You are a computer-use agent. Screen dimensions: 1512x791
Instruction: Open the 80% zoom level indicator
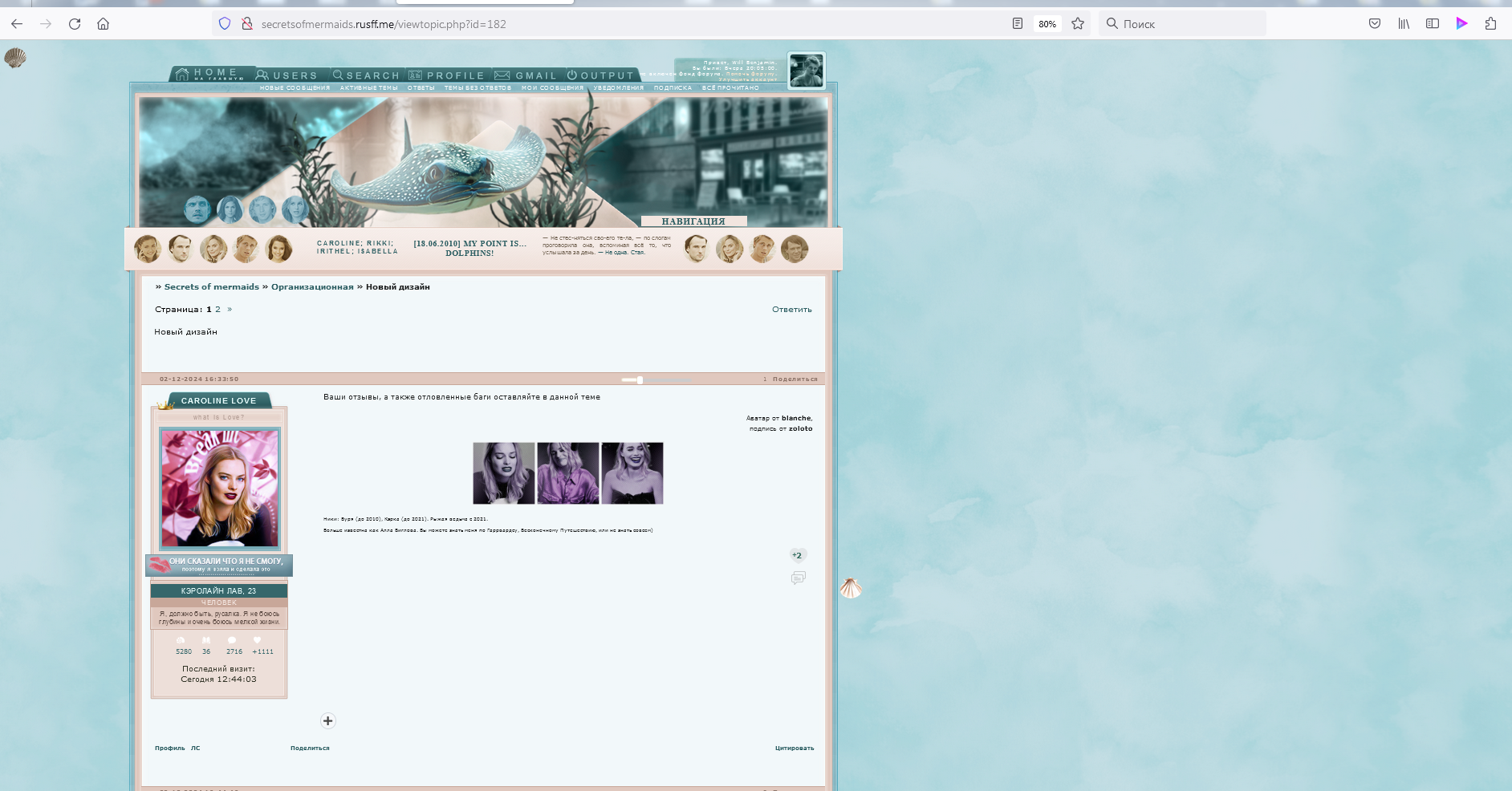click(x=1047, y=24)
